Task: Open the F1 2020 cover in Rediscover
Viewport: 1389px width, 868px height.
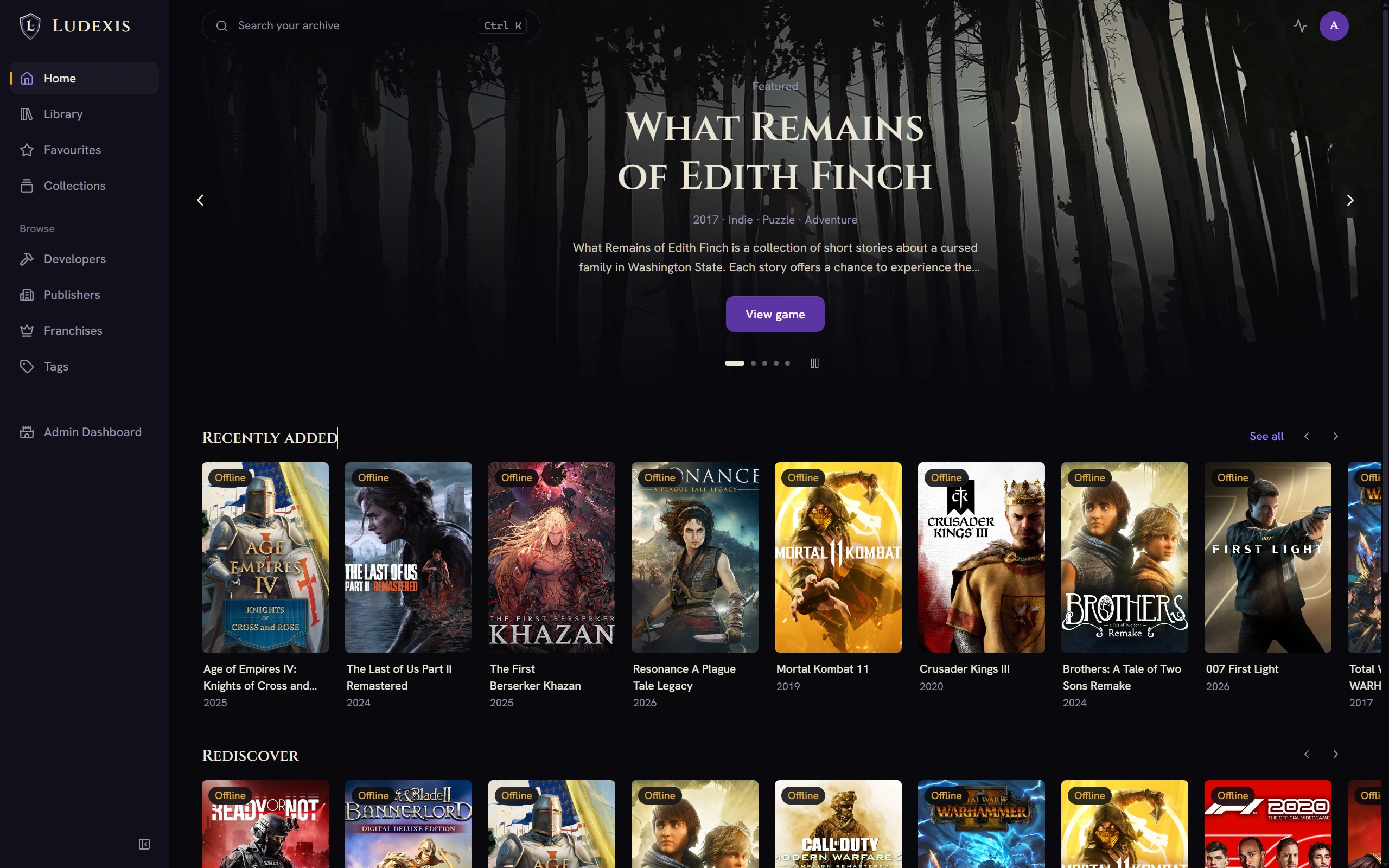Action: (x=1267, y=824)
